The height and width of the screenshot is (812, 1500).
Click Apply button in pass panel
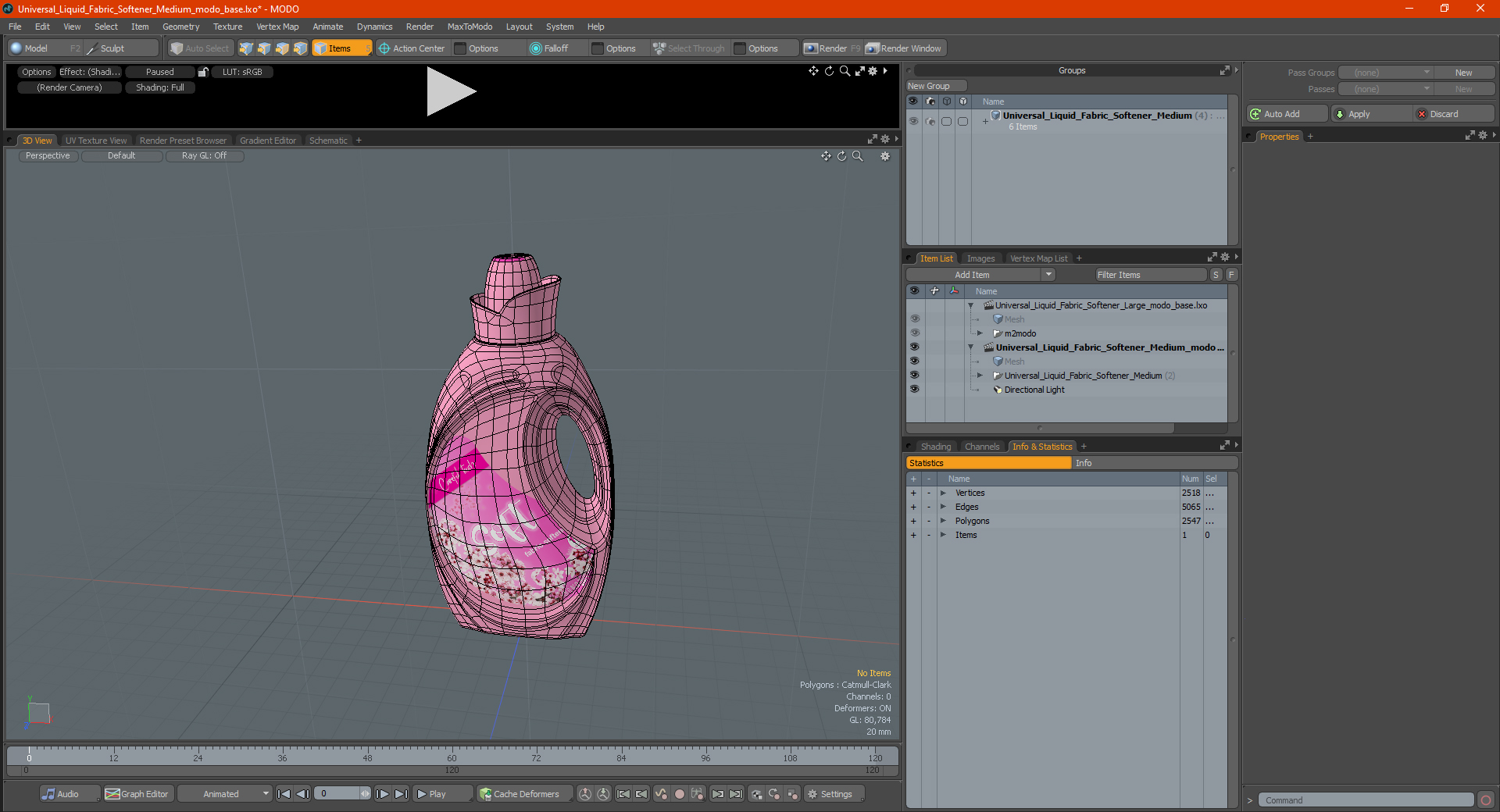(x=1370, y=114)
